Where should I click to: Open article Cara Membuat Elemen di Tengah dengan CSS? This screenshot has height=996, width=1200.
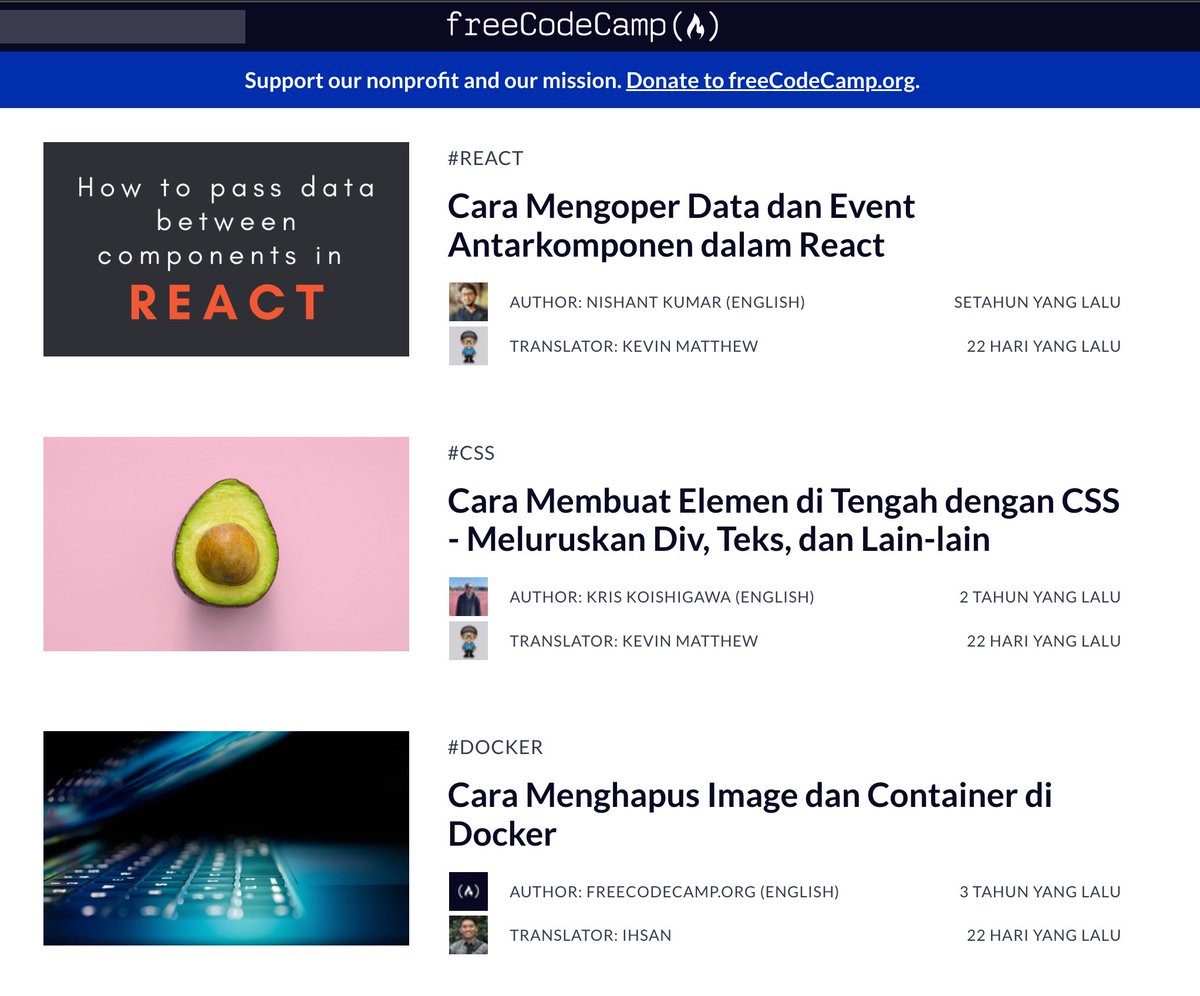coord(783,519)
